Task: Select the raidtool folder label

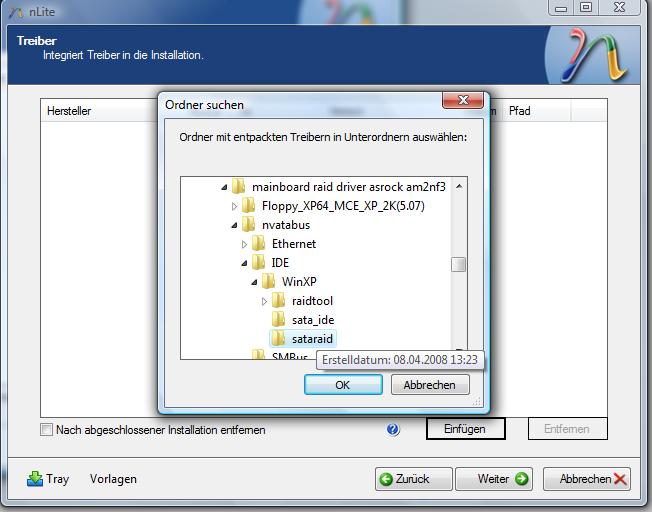Action: point(312,301)
